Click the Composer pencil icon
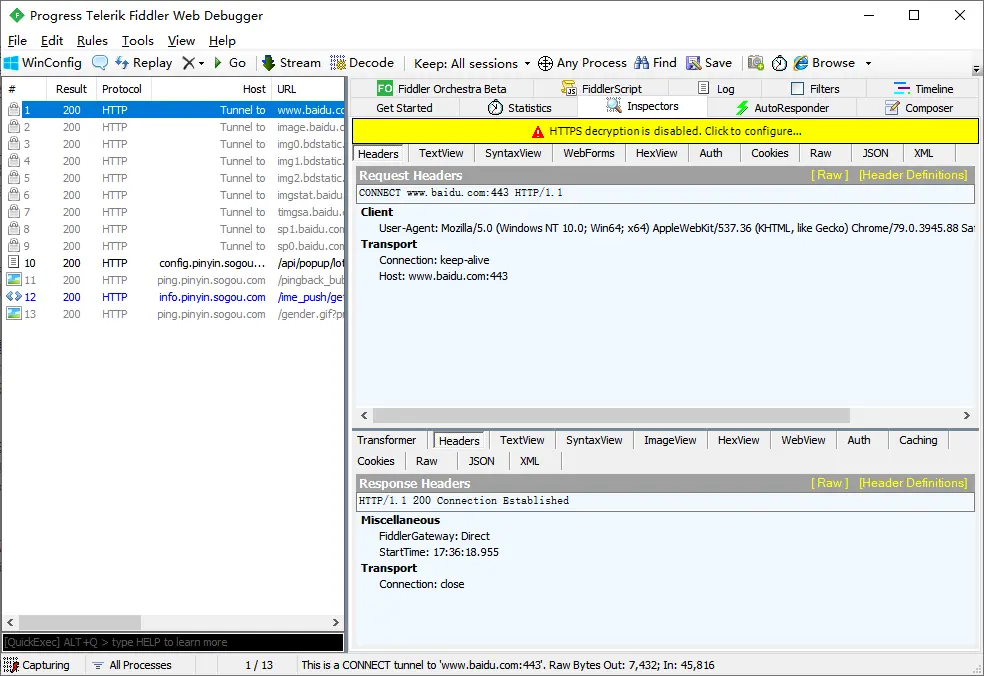The height and width of the screenshot is (676, 984). click(892, 108)
